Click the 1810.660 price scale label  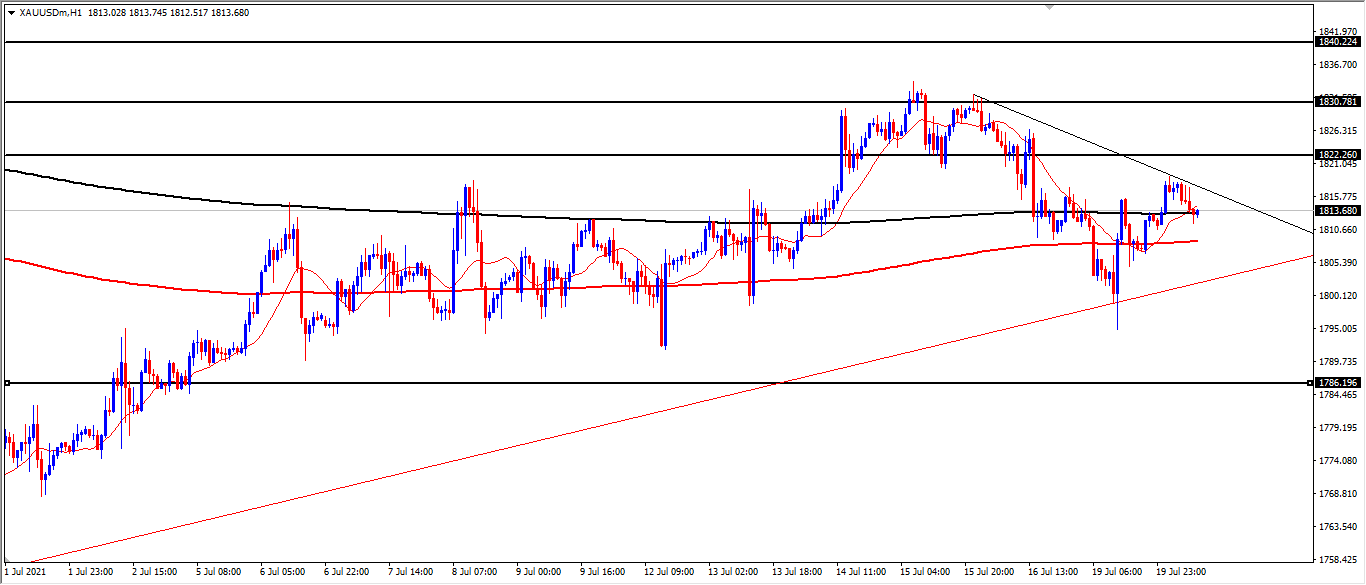[x=1339, y=230]
